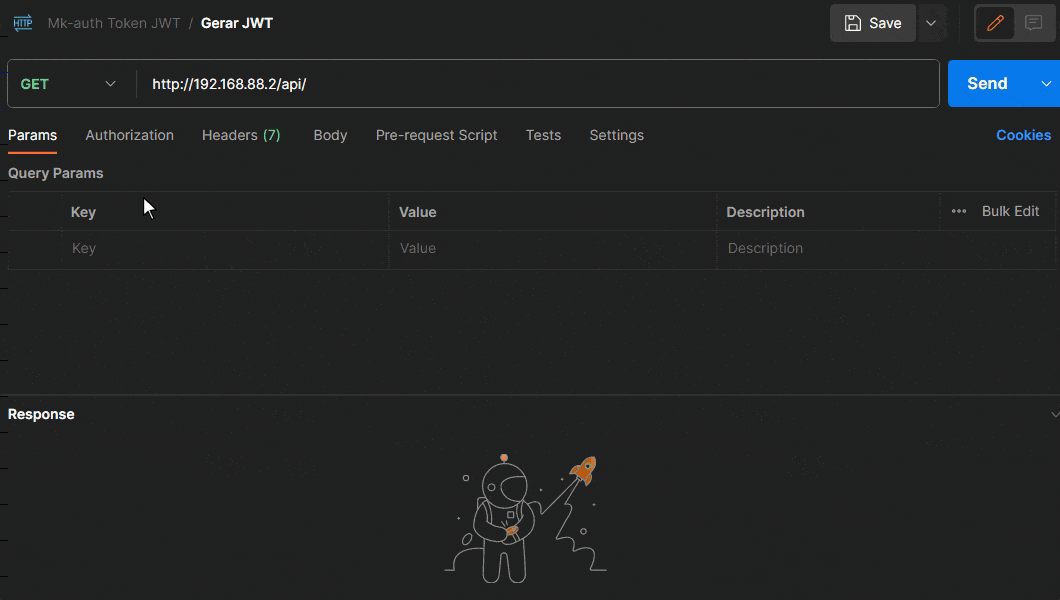Select the Body tab
The height and width of the screenshot is (600, 1060).
(x=330, y=135)
